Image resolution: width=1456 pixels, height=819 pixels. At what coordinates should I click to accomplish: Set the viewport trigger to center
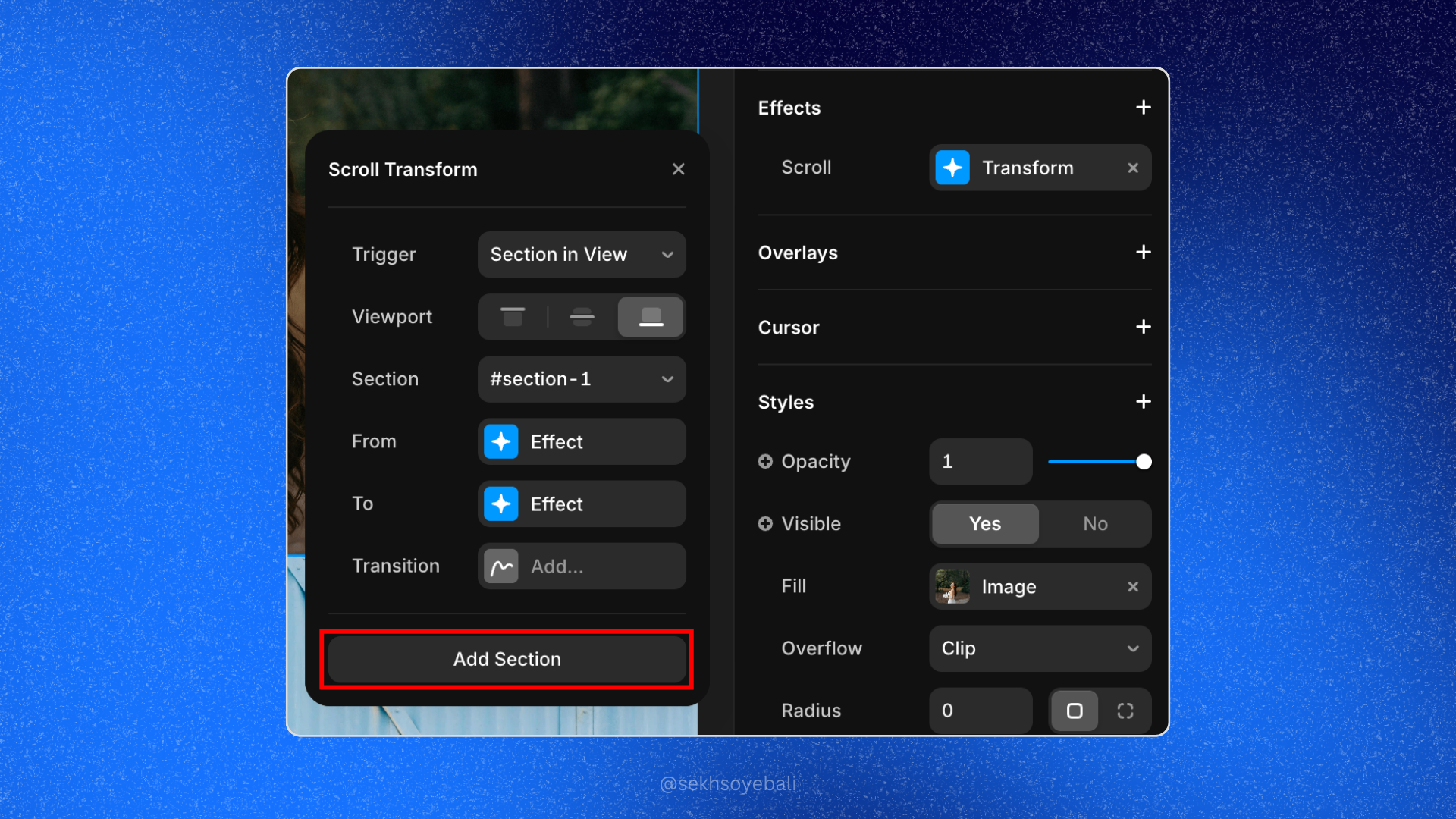click(x=582, y=316)
